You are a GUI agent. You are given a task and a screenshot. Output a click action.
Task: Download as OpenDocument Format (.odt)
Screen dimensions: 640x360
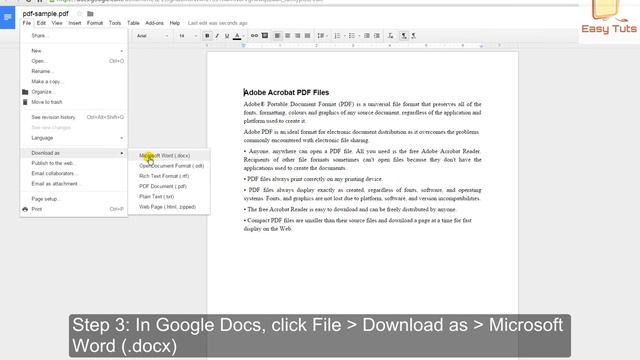click(169, 166)
